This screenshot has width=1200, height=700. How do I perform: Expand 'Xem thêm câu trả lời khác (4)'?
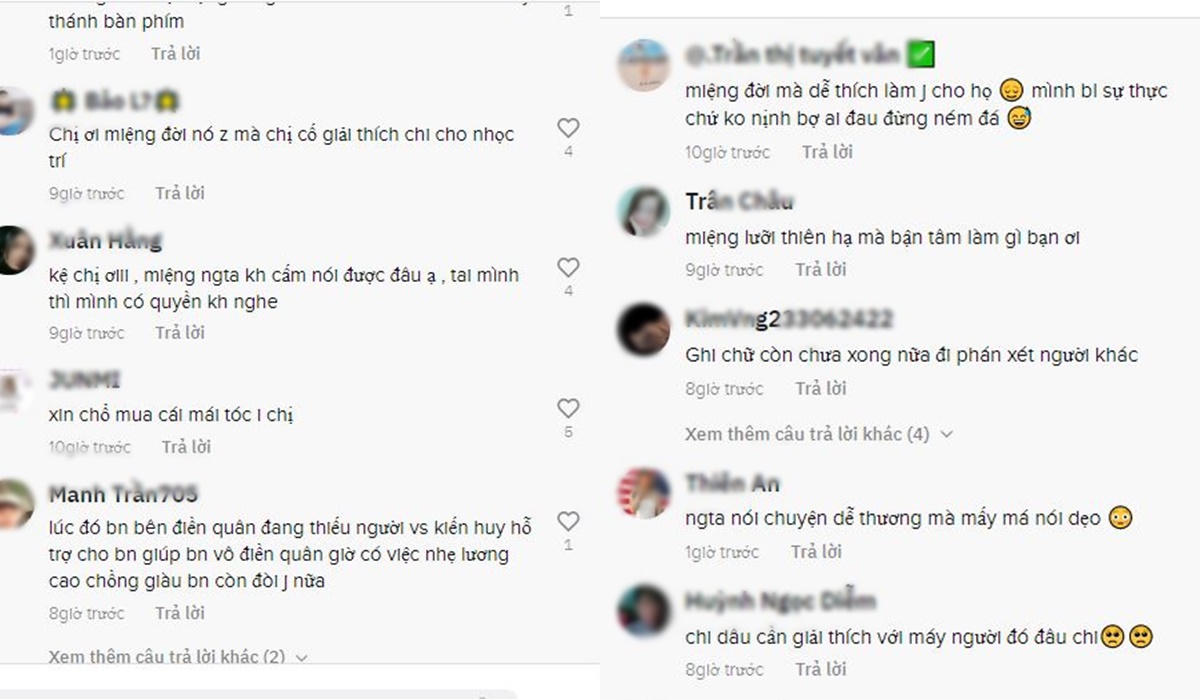819,435
